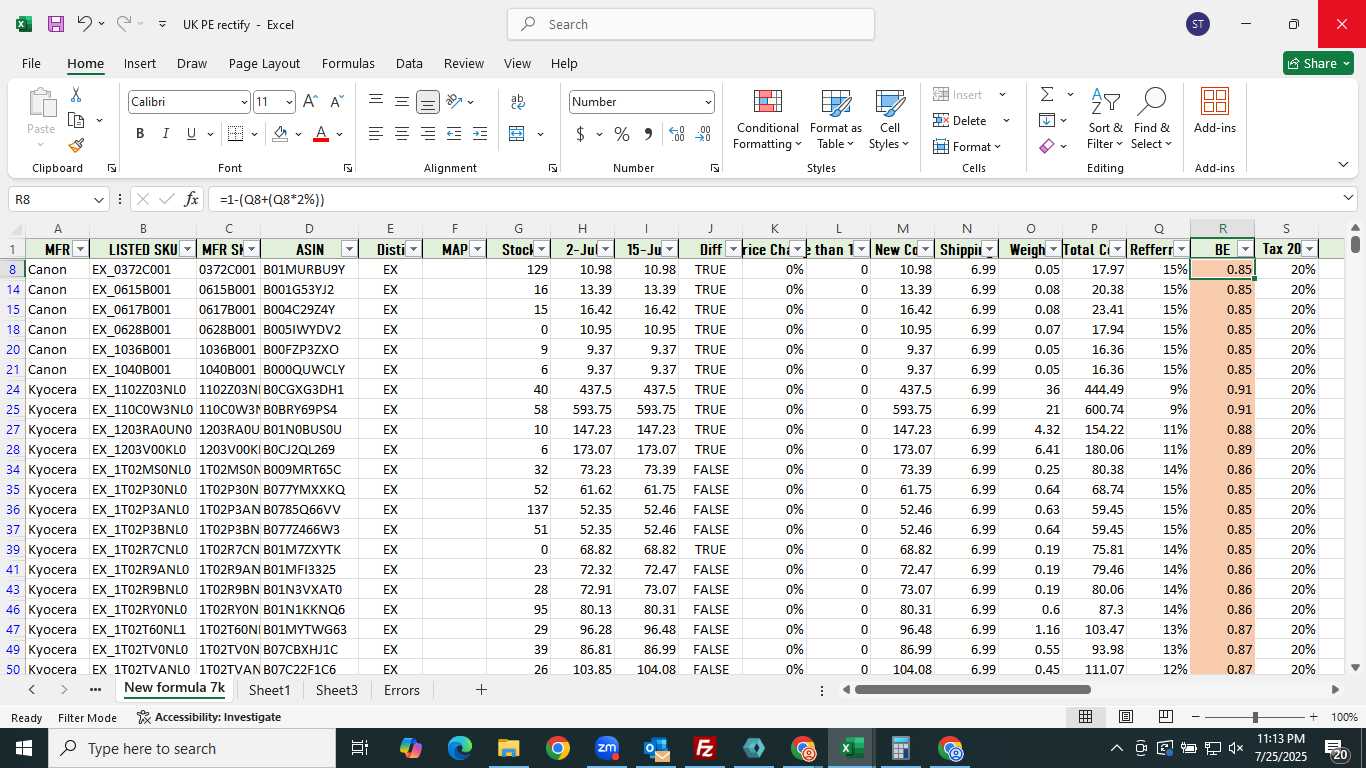Toggle Align Right for cell text

428,134
